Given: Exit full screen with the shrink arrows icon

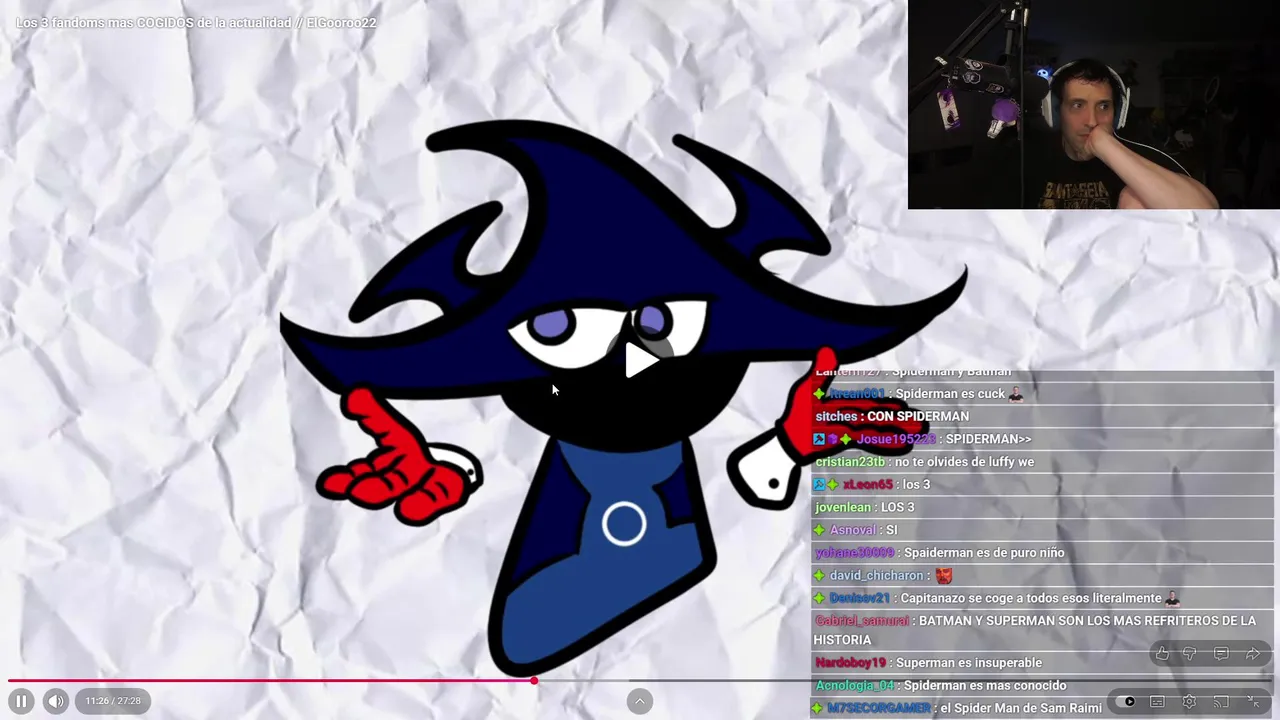Looking at the screenshot, I should [1253, 702].
